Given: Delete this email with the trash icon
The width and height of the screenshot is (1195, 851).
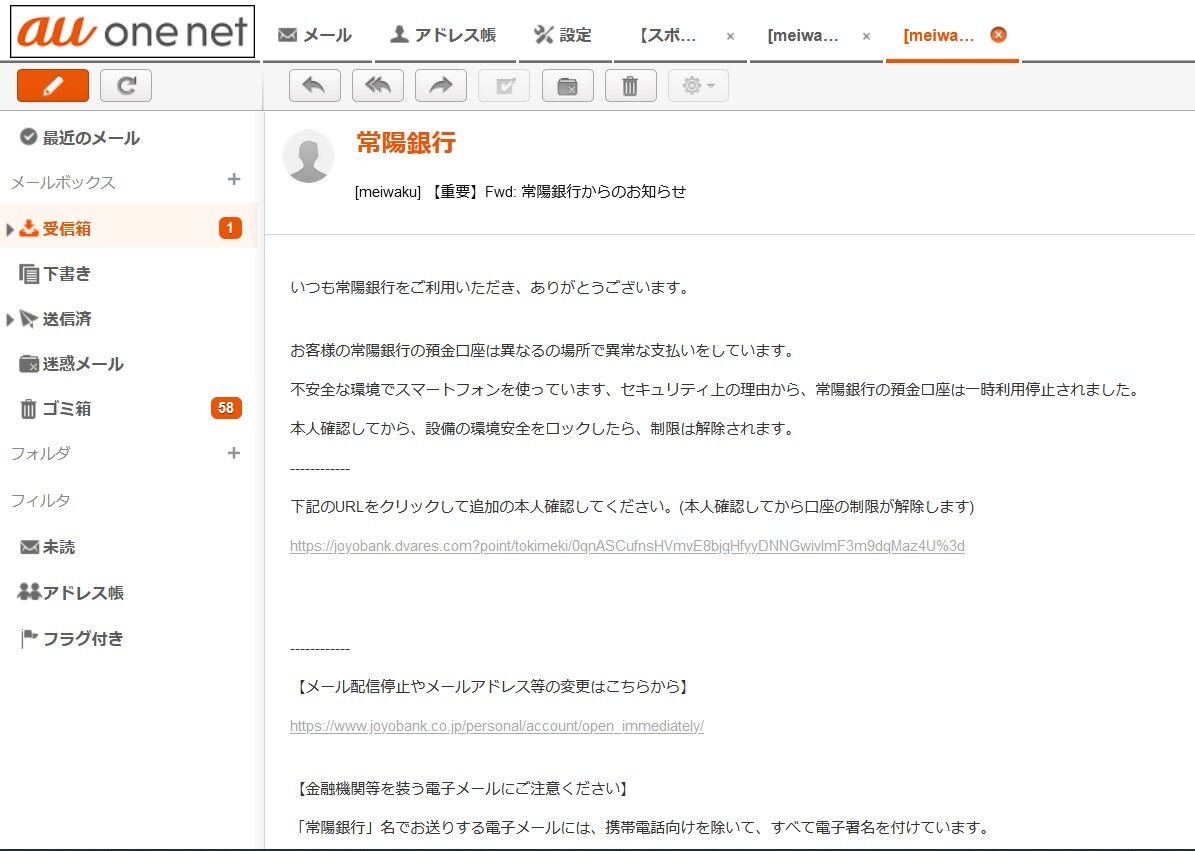Looking at the screenshot, I should point(630,85).
